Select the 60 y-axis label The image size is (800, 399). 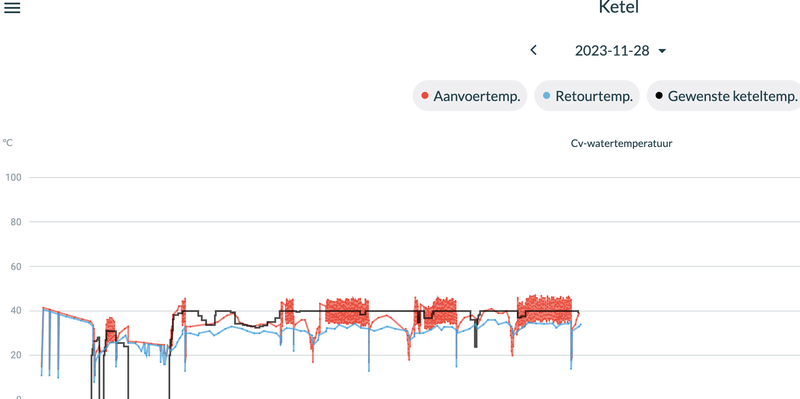[15, 266]
